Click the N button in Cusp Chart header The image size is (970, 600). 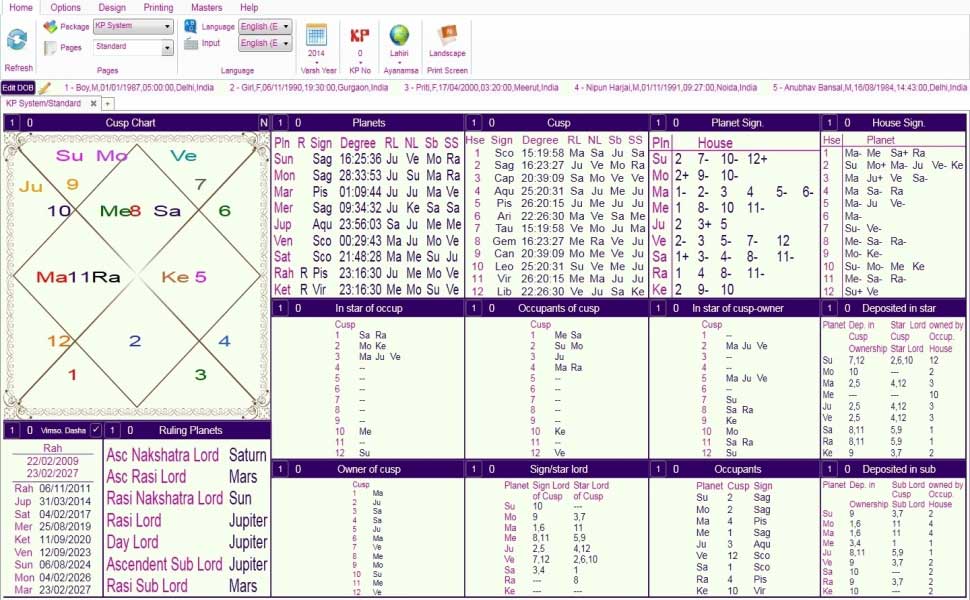tap(264, 122)
